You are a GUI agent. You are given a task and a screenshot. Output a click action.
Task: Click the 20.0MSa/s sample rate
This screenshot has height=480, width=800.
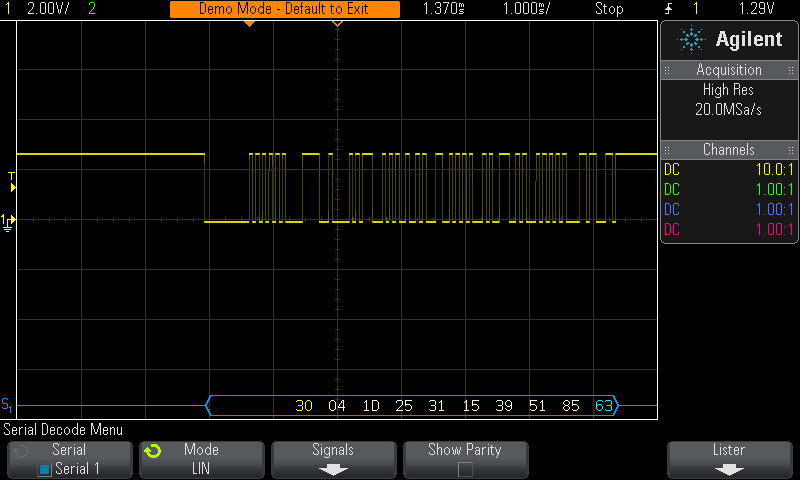(728, 110)
